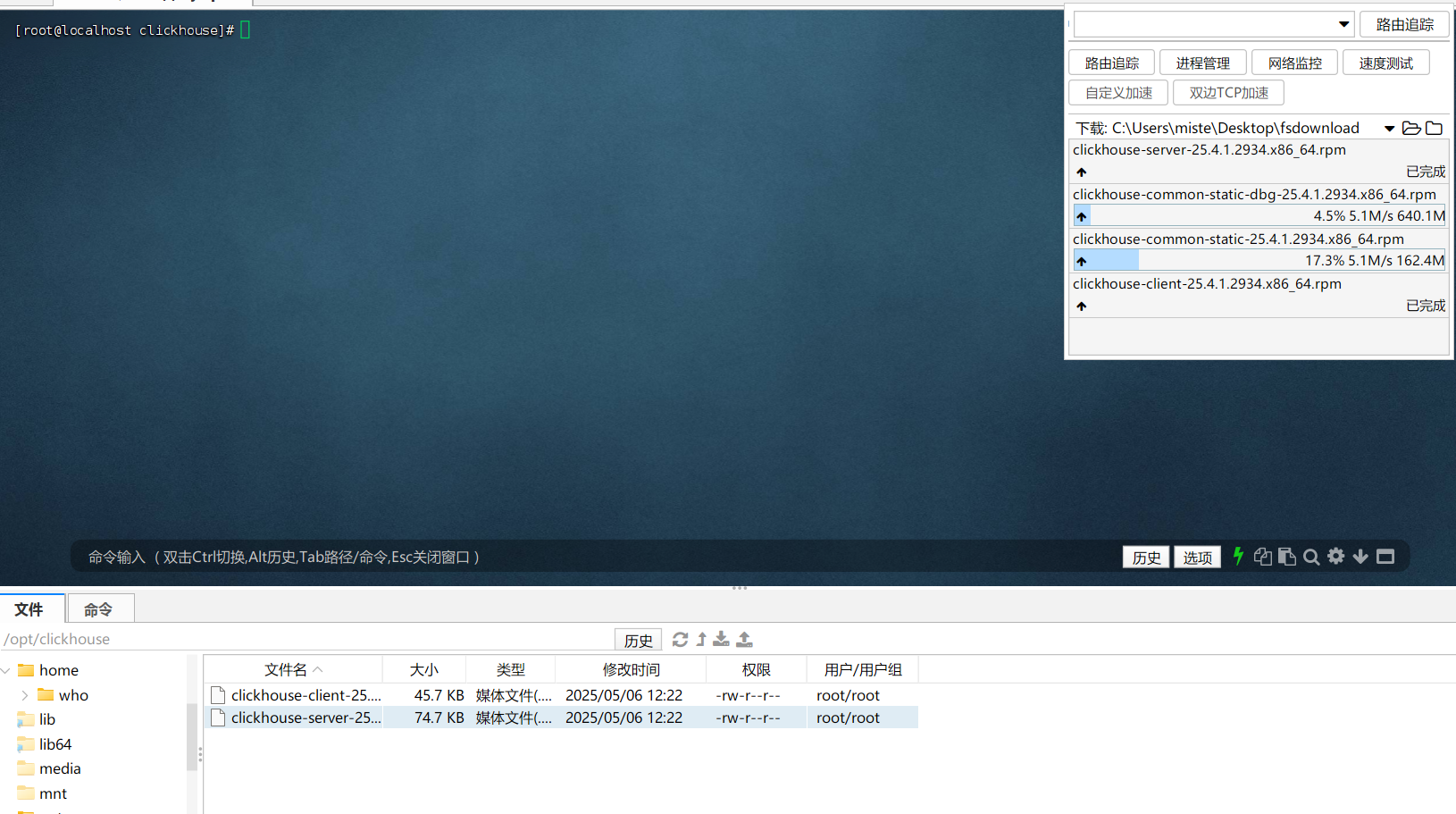Click the 路由追踪 button in the tools row
Screen dimensions: 1456x814
pos(1112,63)
